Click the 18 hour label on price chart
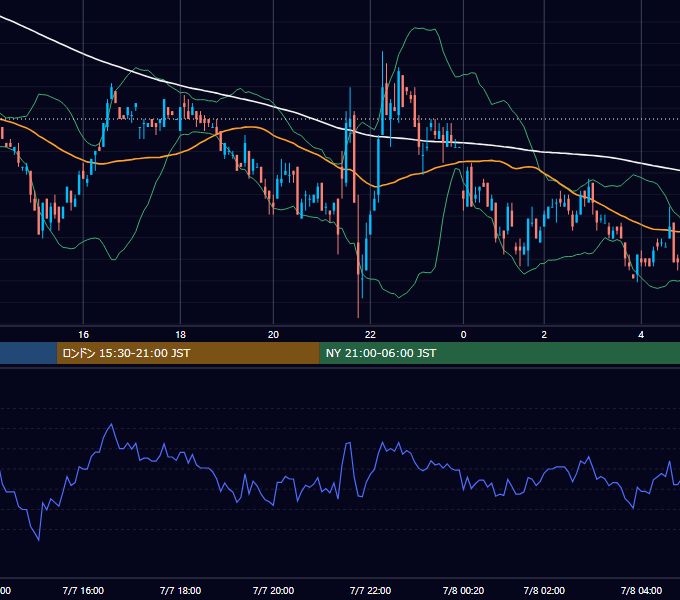The image size is (680, 600). [180, 335]
